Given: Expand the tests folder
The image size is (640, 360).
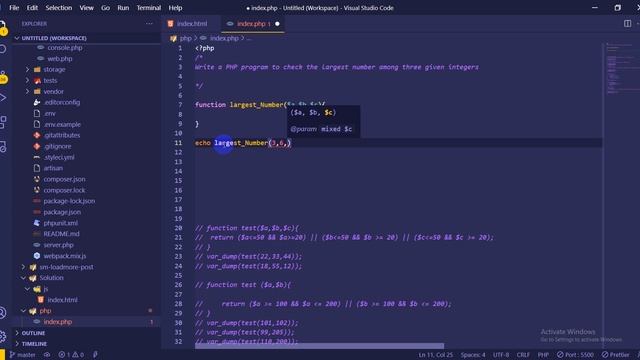Looking at the screenshot, I should coord(50,80).
